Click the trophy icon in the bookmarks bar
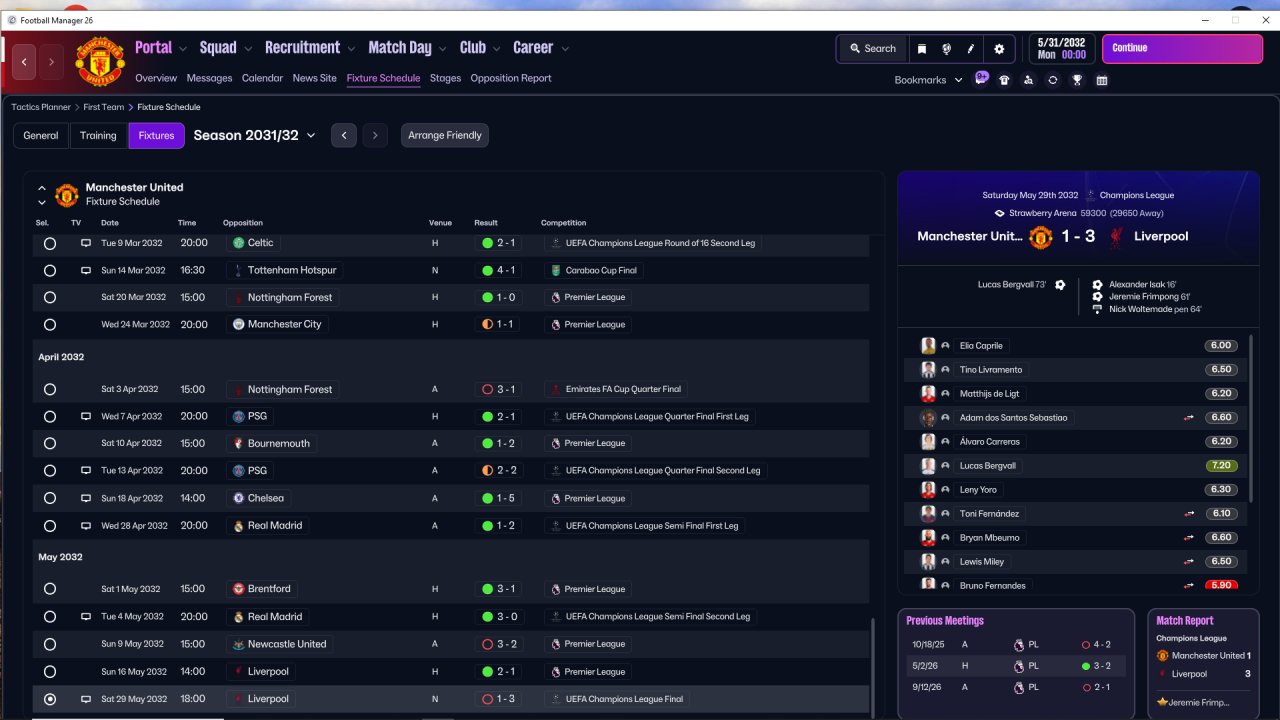The width and height of the screenshot is (1280, 720). [1077, 80]
